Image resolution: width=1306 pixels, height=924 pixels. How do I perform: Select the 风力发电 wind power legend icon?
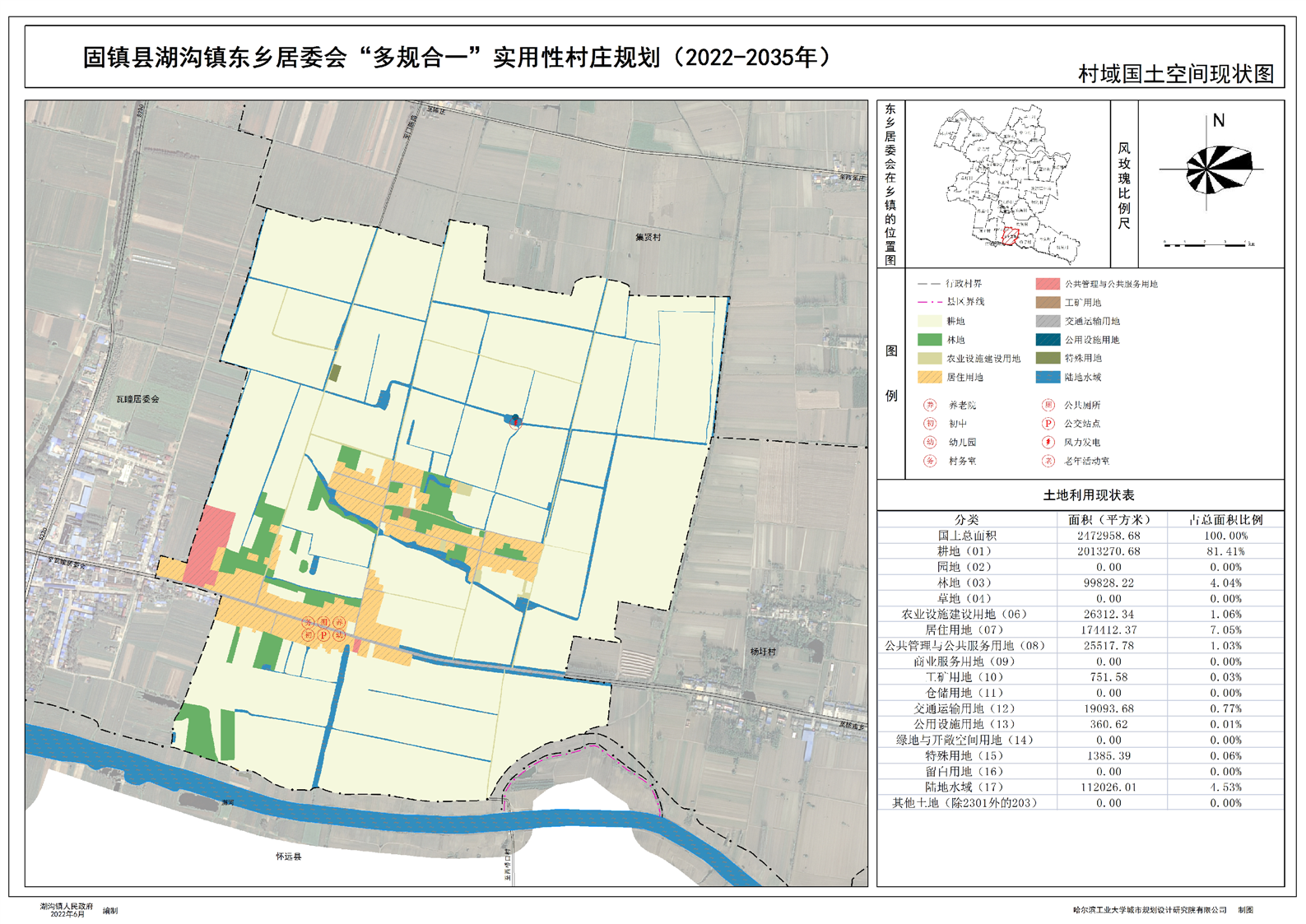coord(1048,442)
